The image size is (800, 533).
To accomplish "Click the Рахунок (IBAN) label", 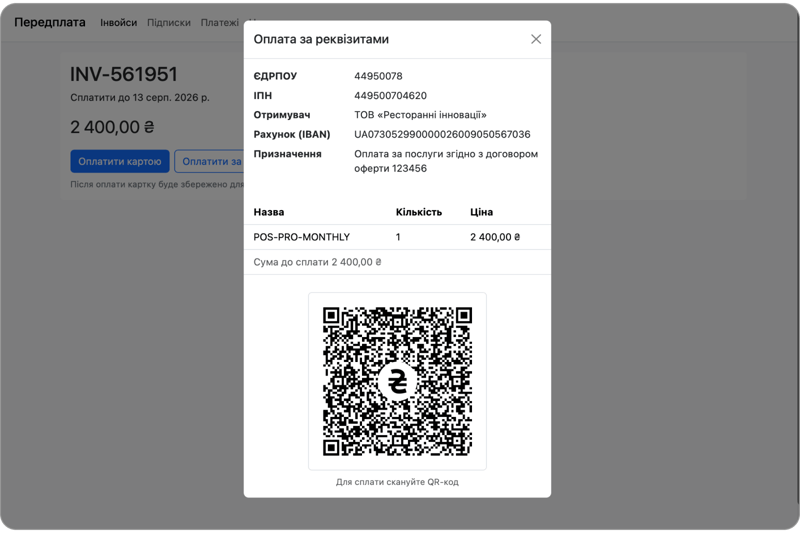I will (292, 134).
